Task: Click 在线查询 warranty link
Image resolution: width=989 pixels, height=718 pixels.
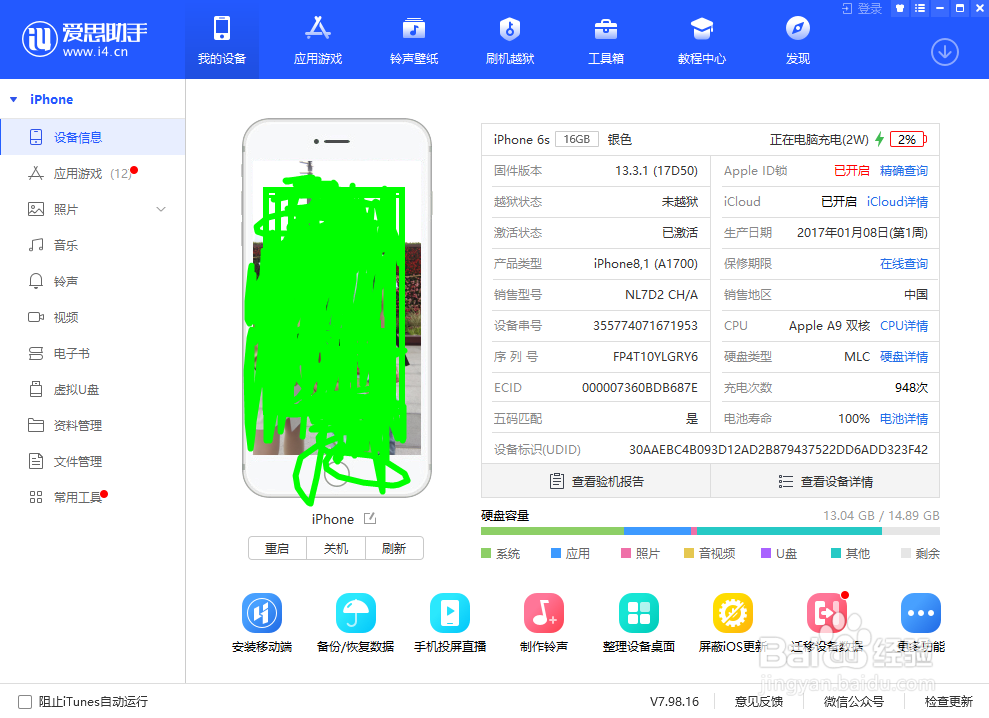Action: (904, 264)
